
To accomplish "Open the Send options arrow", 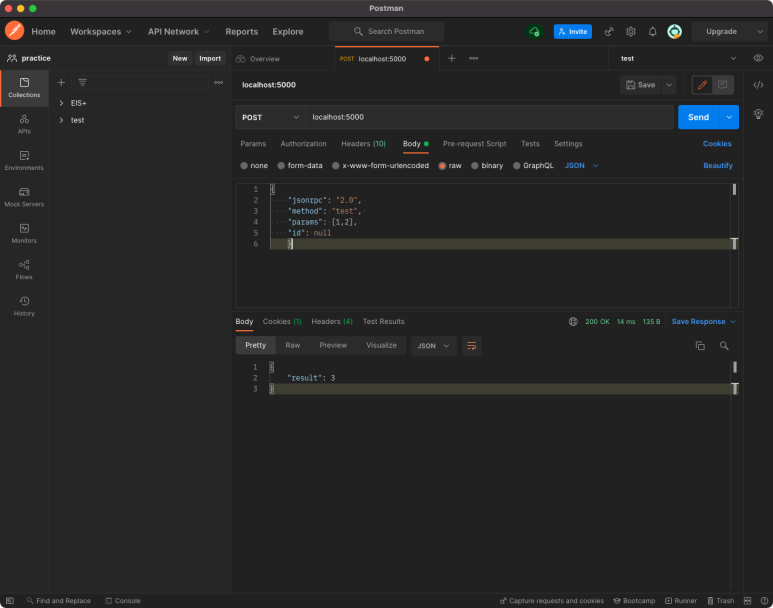I will [x=729, y=117].
